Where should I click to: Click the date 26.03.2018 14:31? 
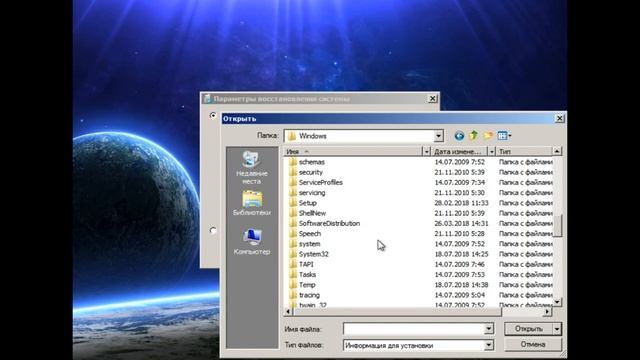click(461, 223)
